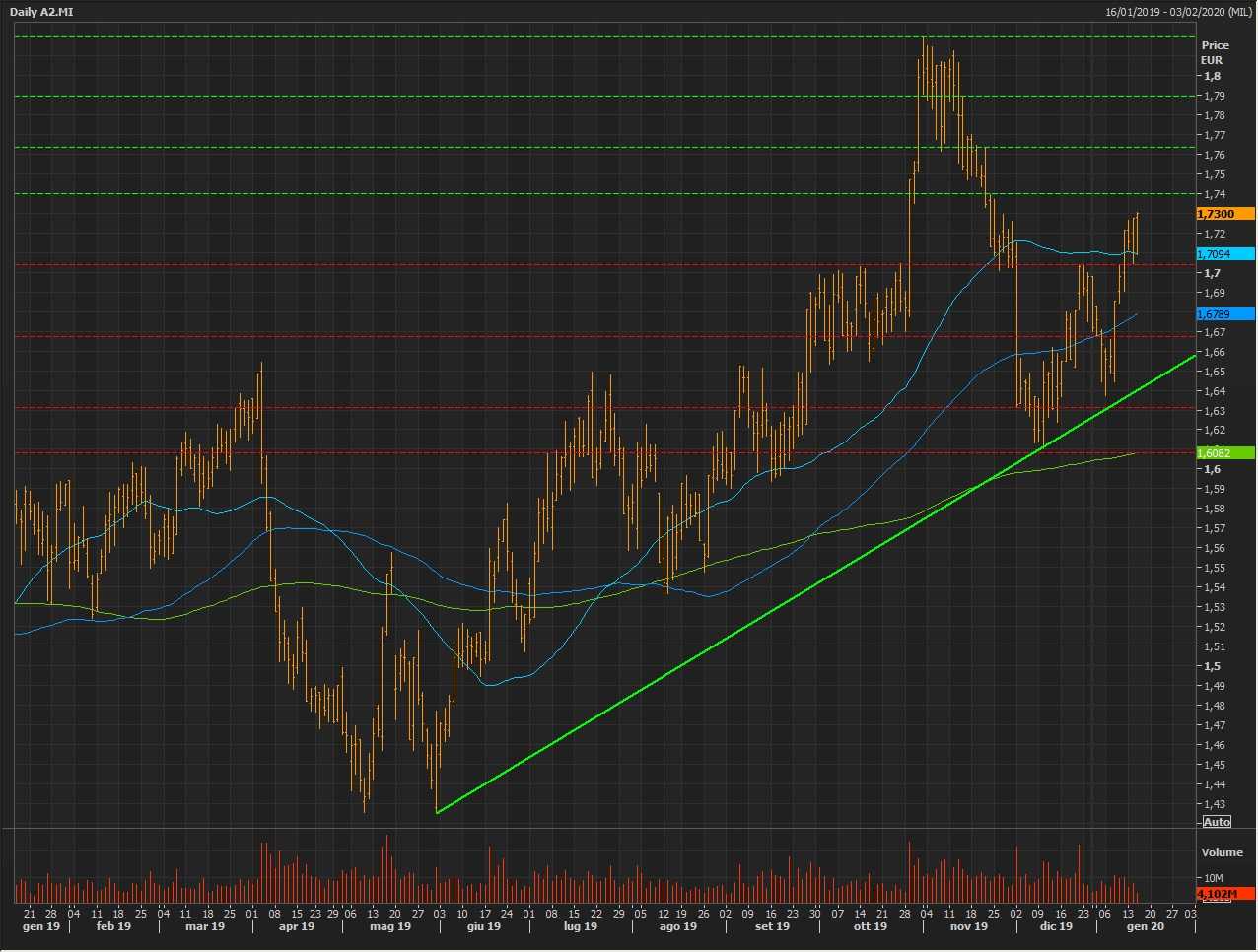
Task: Click the nov 19 month label
Action: [969, 926]
